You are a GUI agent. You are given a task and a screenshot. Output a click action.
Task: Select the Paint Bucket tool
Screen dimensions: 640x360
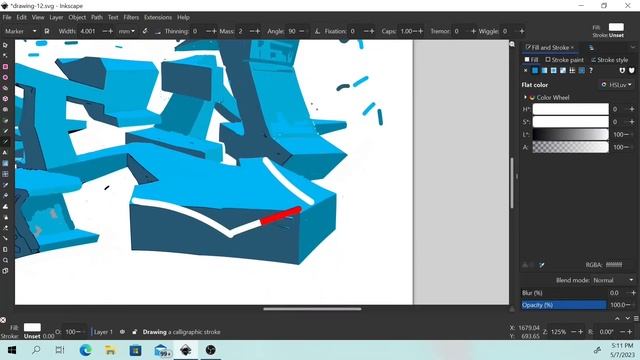point(5,196)
